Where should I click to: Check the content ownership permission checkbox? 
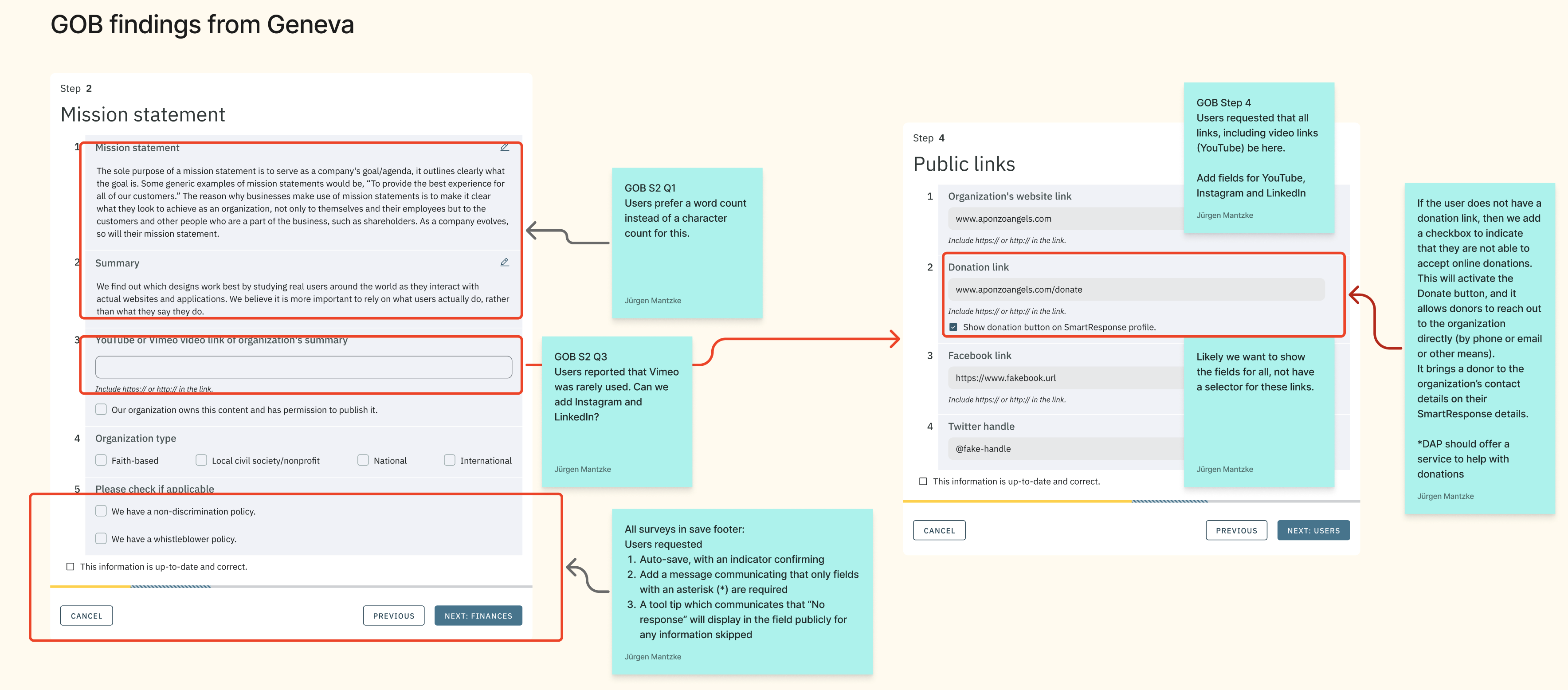[x=101, y=409]
